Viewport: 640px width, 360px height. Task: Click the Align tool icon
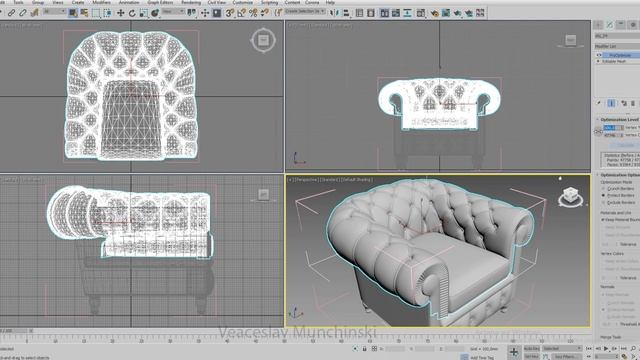(346, 13)
